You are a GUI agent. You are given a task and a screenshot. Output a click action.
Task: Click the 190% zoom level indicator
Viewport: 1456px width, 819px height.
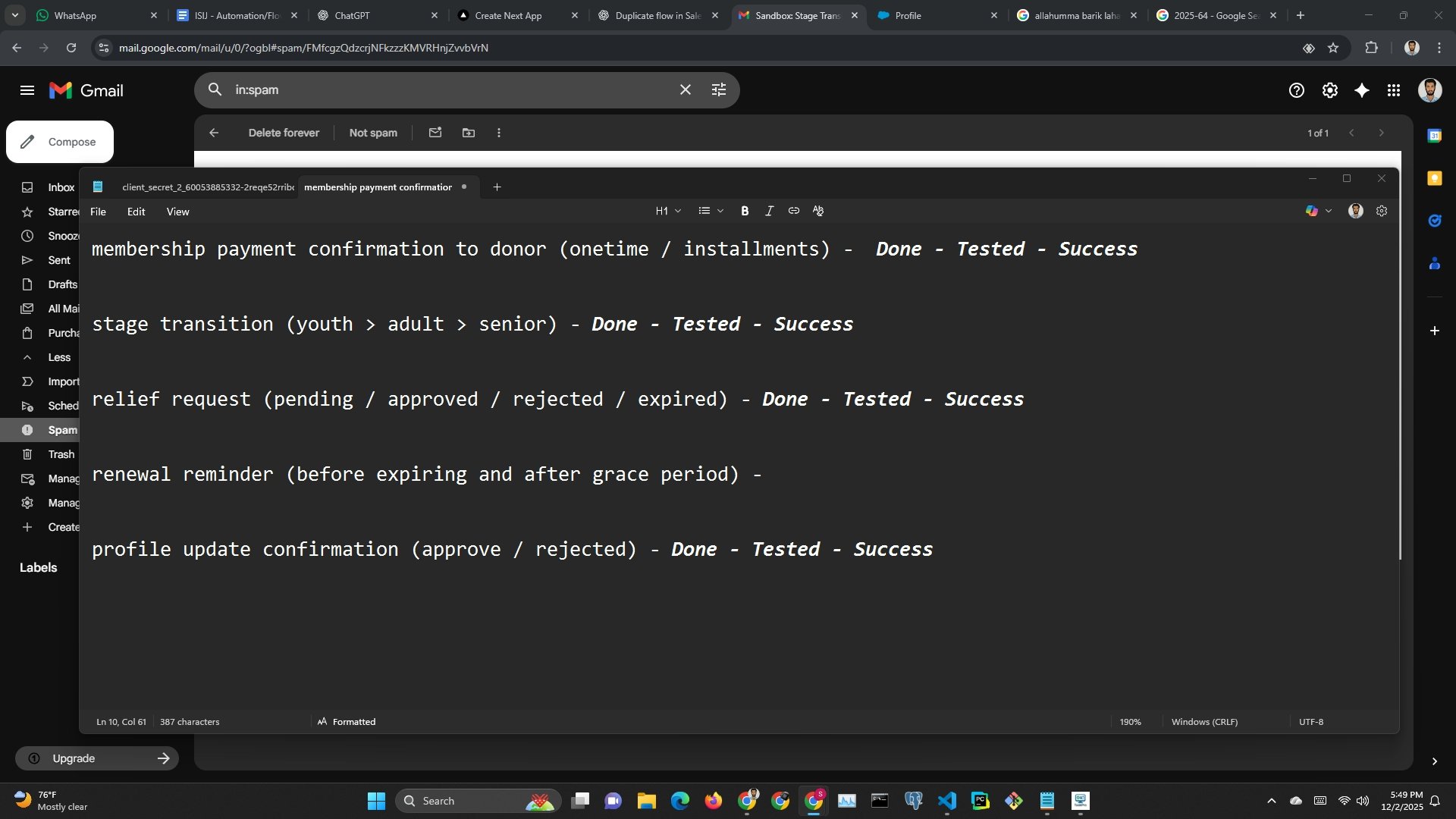pyautogui.click(x=1130, y=722)
